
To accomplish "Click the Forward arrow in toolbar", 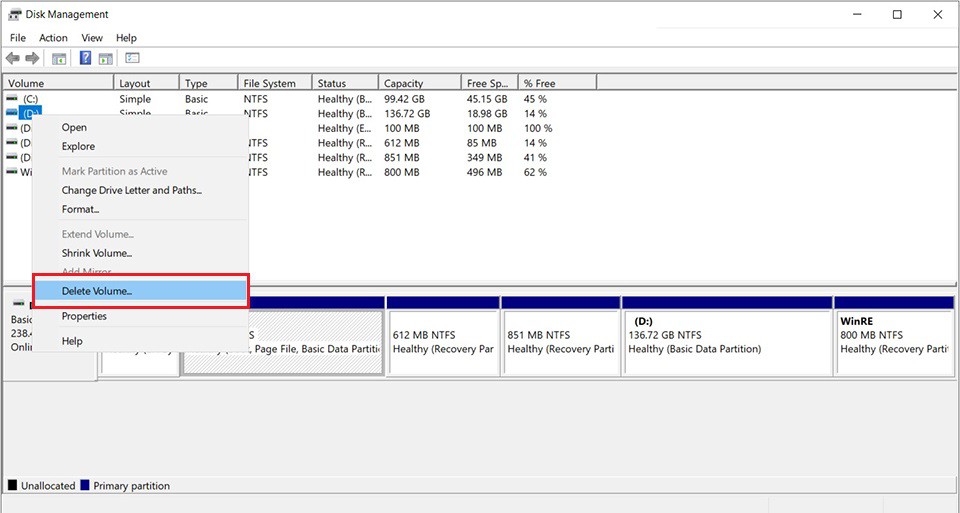I will pos(33,59).
